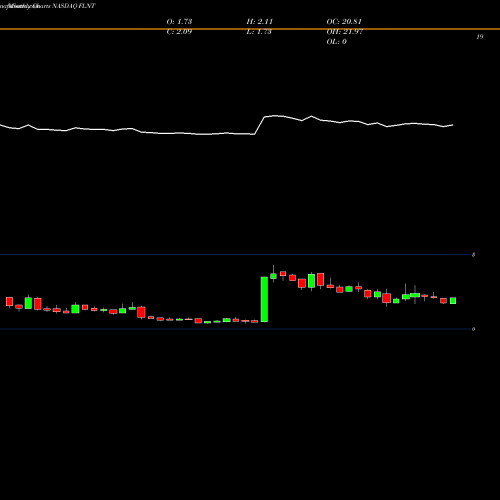Viewport: 500px width, 500px height.
Task: Select the "OH: 21.97" reading
Action: (345, 32)
